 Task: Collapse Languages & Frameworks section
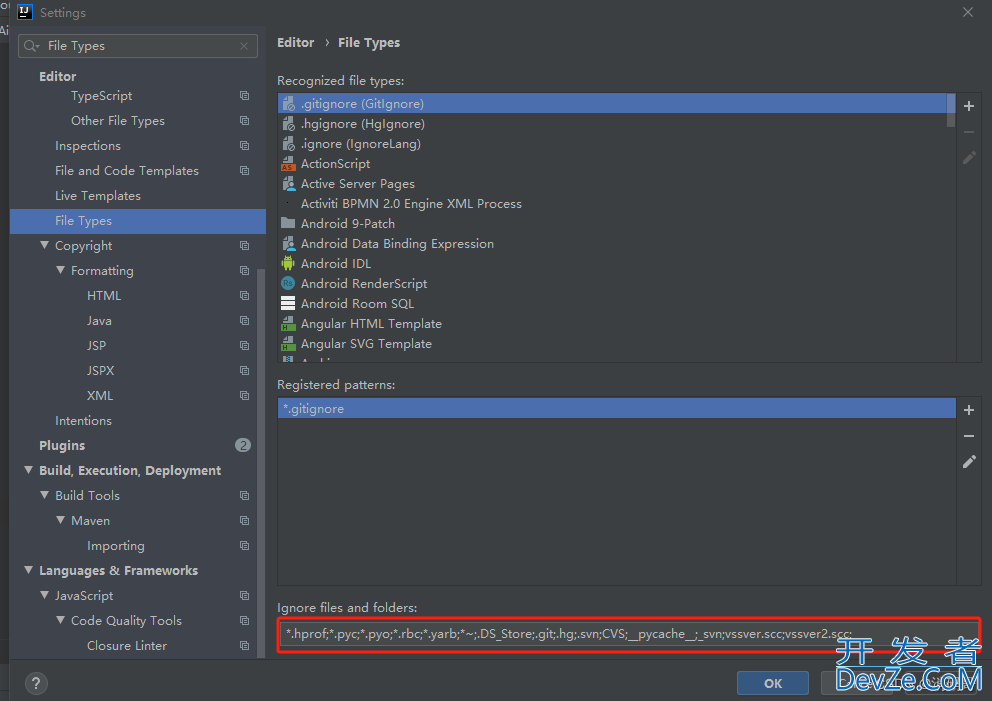point(28,570)
